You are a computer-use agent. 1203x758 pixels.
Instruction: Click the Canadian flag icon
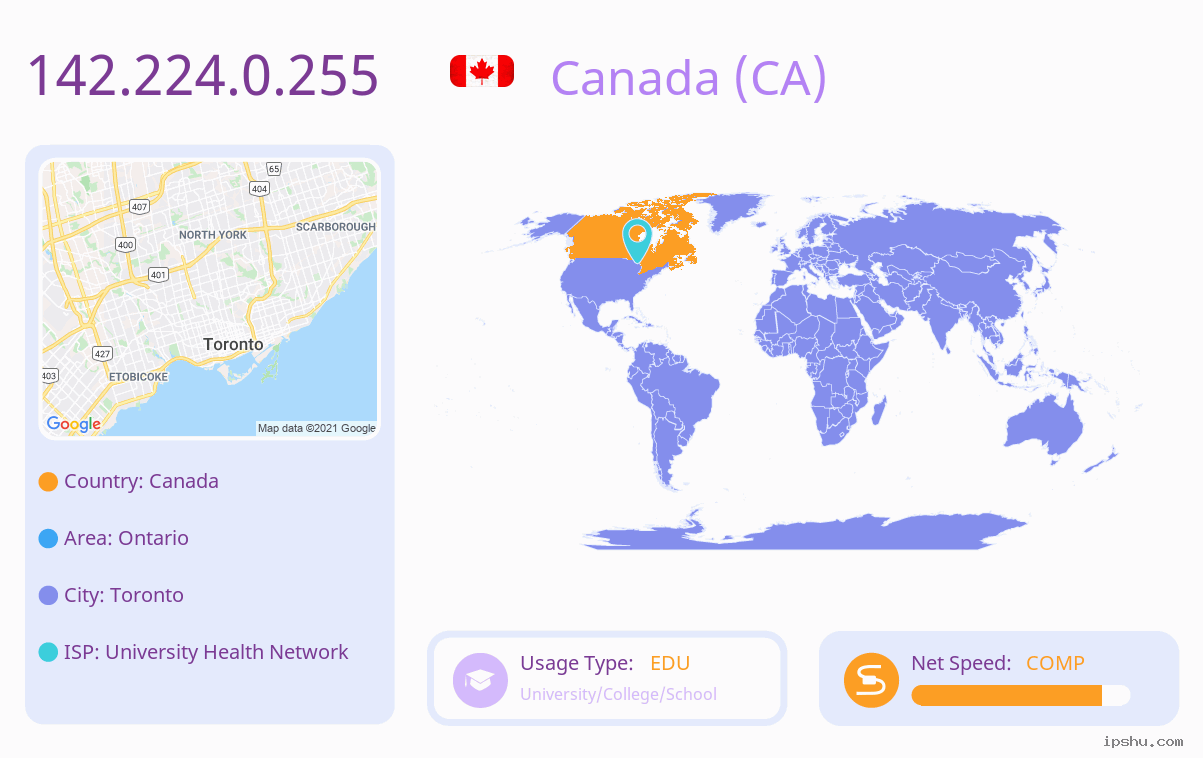coord(482,71)
